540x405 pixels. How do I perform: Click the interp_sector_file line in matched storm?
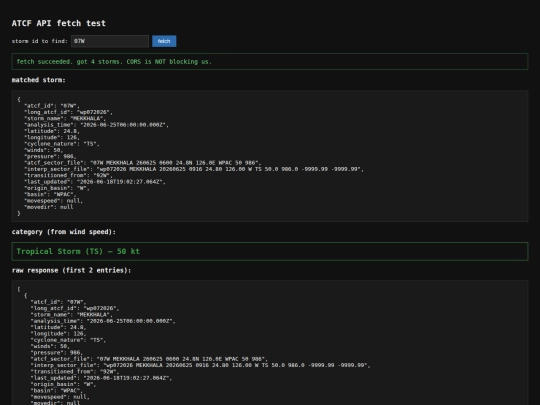point(194,169)
